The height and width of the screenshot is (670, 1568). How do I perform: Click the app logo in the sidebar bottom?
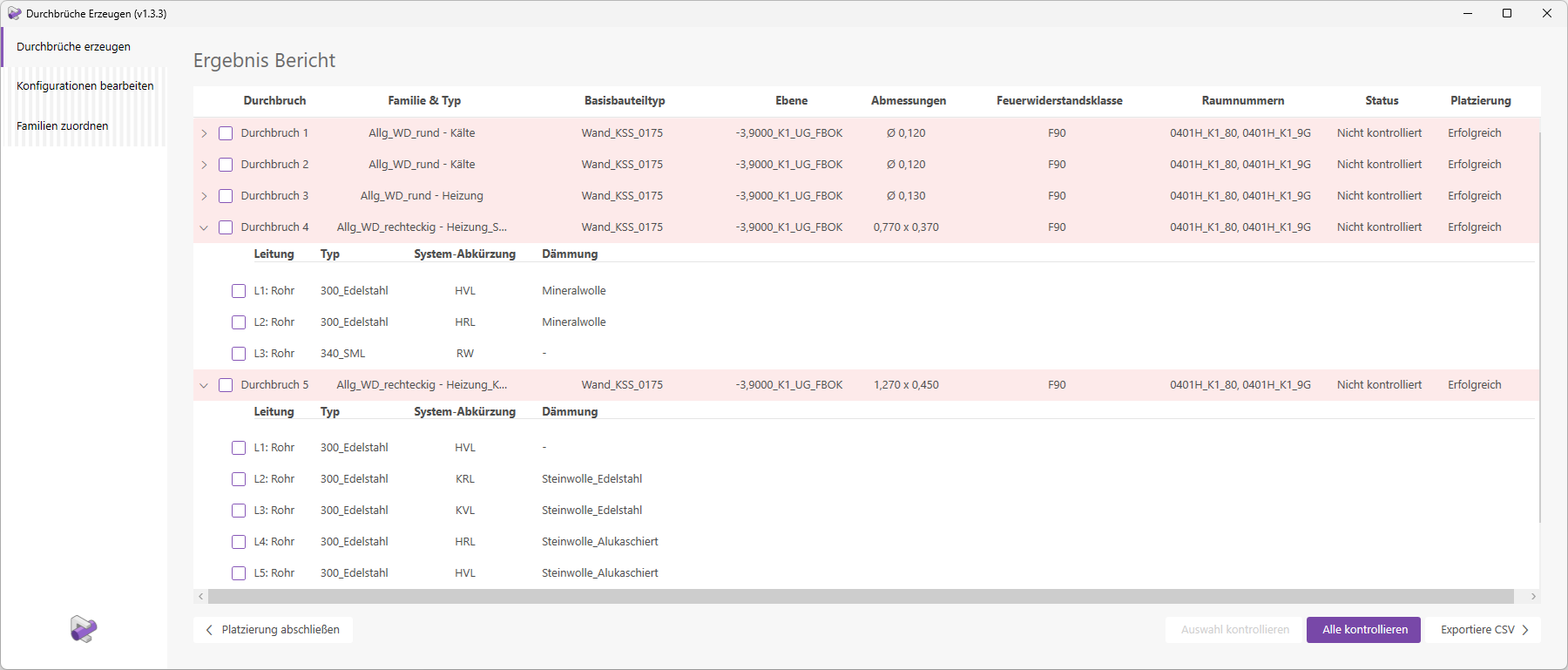click(84, 628)
